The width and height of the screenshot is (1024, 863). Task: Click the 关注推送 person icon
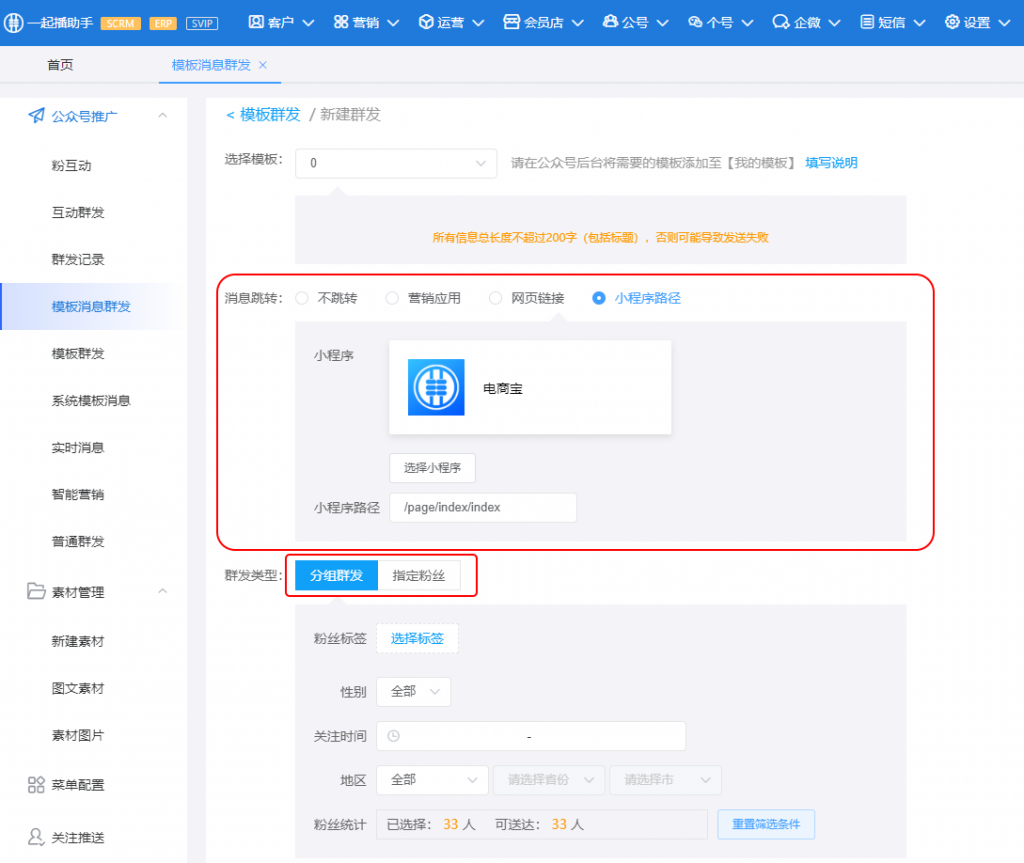[36, 837]
